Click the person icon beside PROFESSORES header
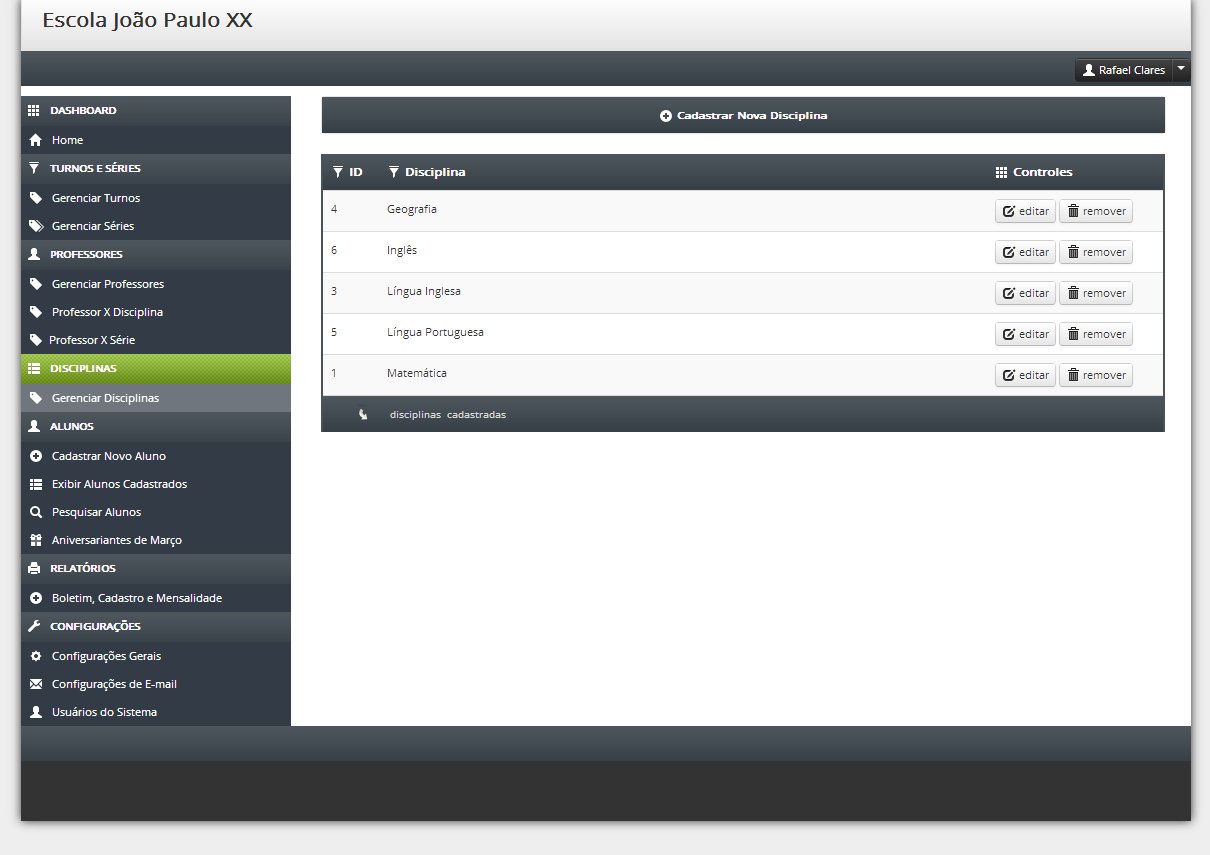This screenshot has width=1210, height=855. [34, 254]
